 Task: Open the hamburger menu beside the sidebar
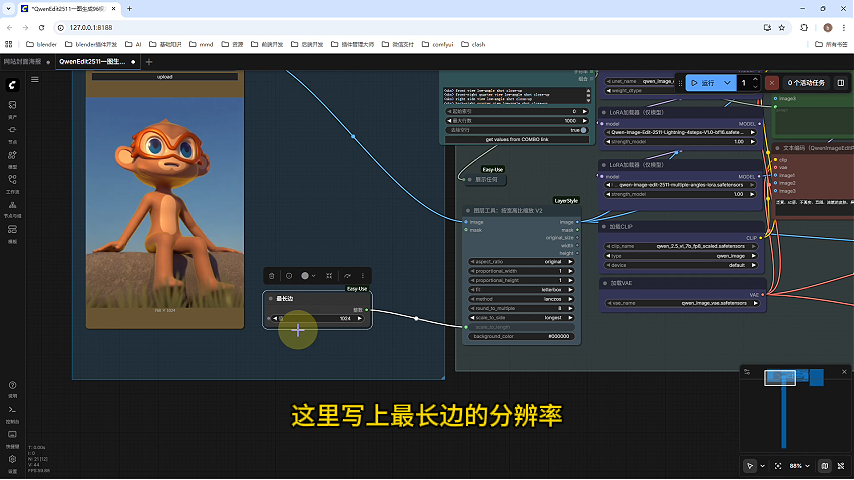35,80
